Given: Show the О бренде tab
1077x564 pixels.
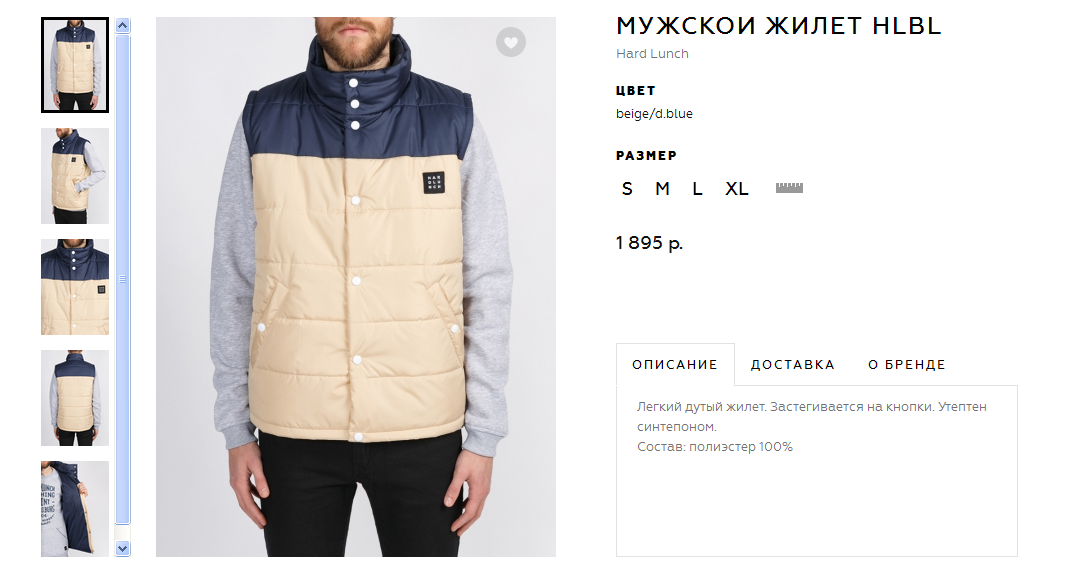Looking at the screenshot, I should coord(907,365).
